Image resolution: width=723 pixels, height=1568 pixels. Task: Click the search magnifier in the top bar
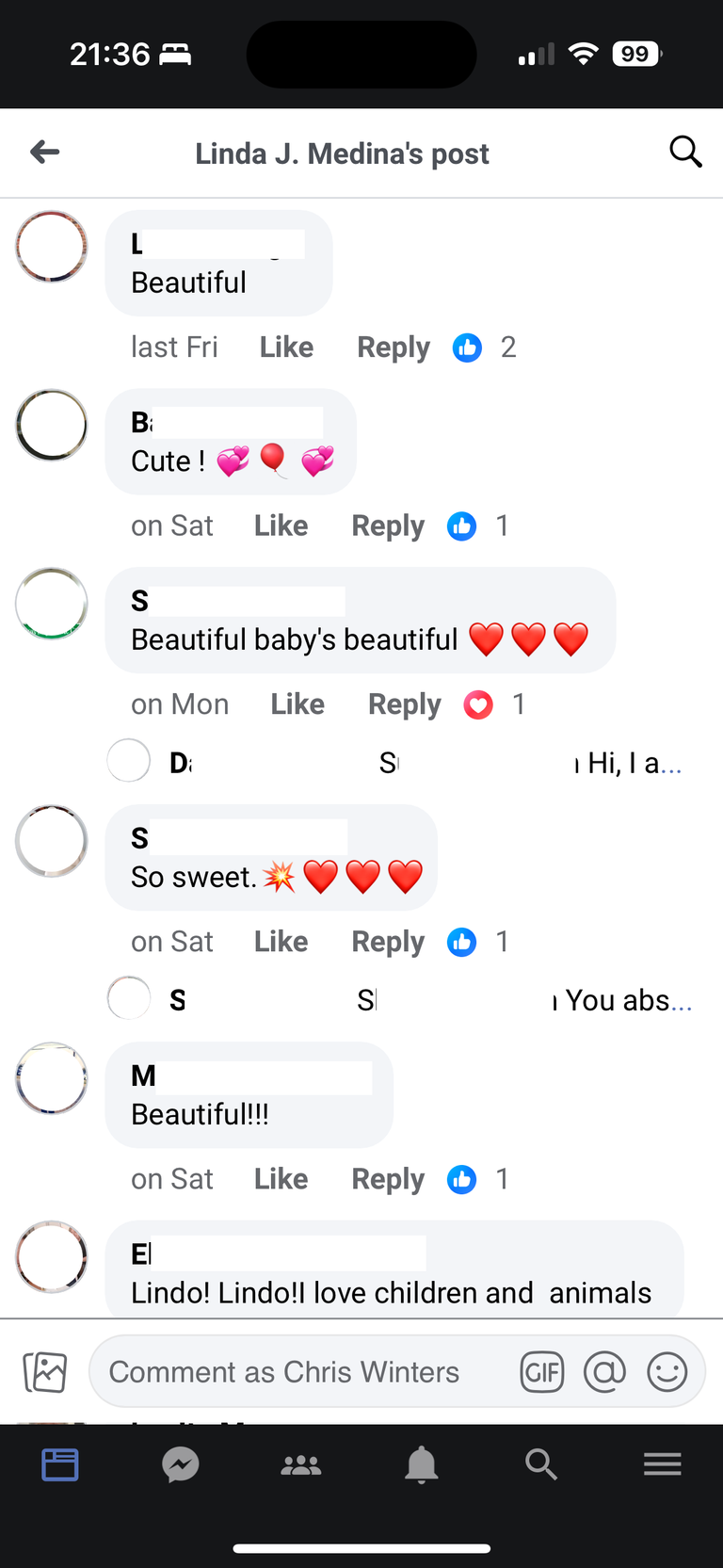(685, 151)
